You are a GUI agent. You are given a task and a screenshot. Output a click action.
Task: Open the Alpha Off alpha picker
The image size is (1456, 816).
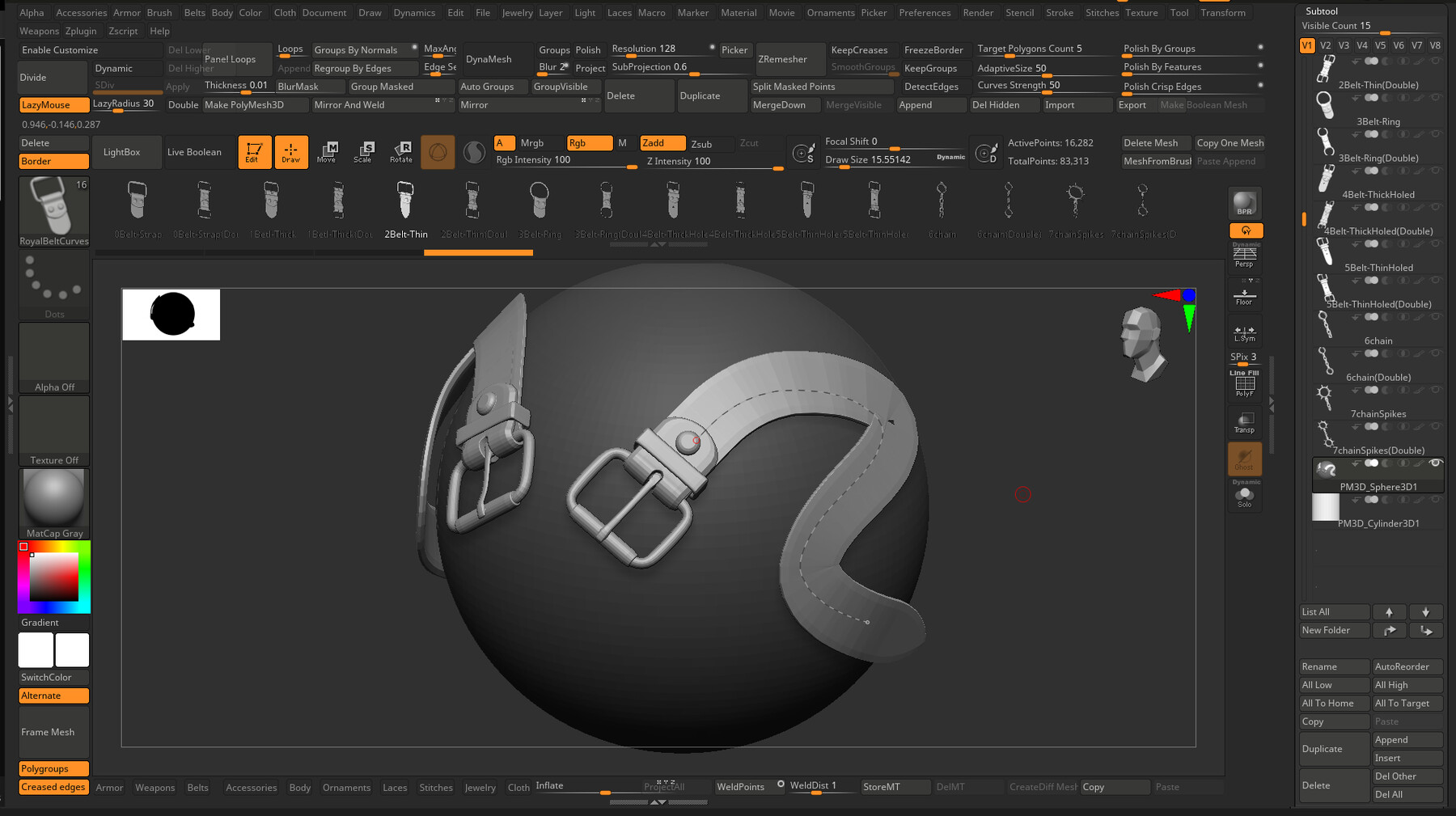tap(54, 357)
